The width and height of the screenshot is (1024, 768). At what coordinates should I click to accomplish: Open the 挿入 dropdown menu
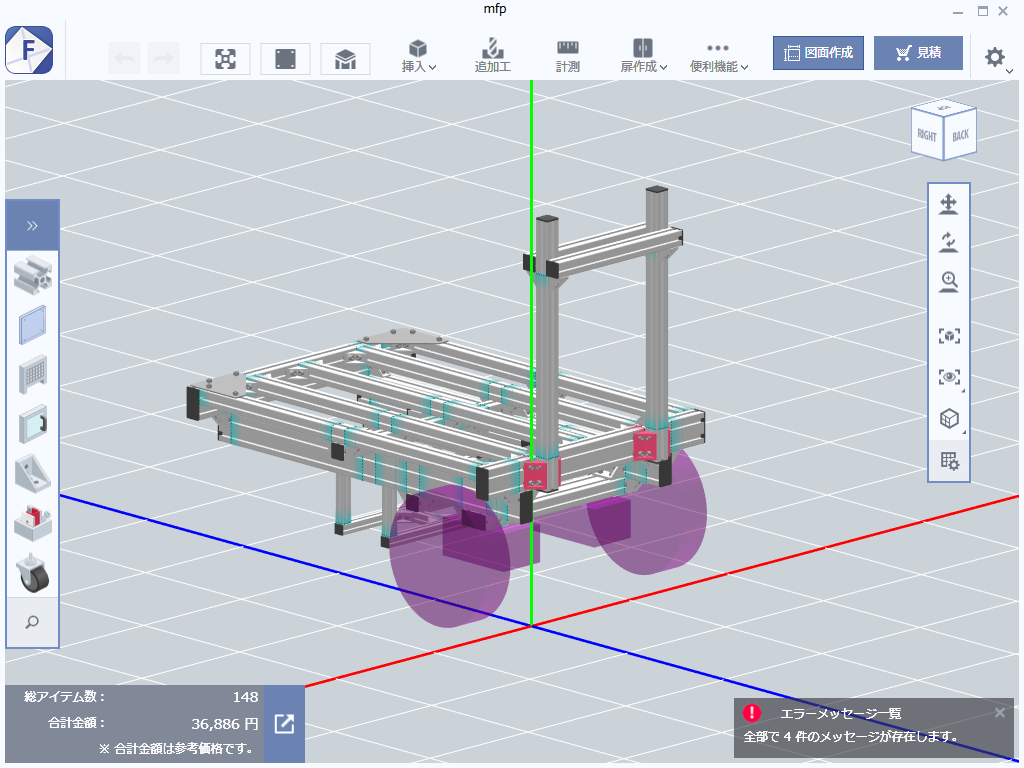[418, 56]
